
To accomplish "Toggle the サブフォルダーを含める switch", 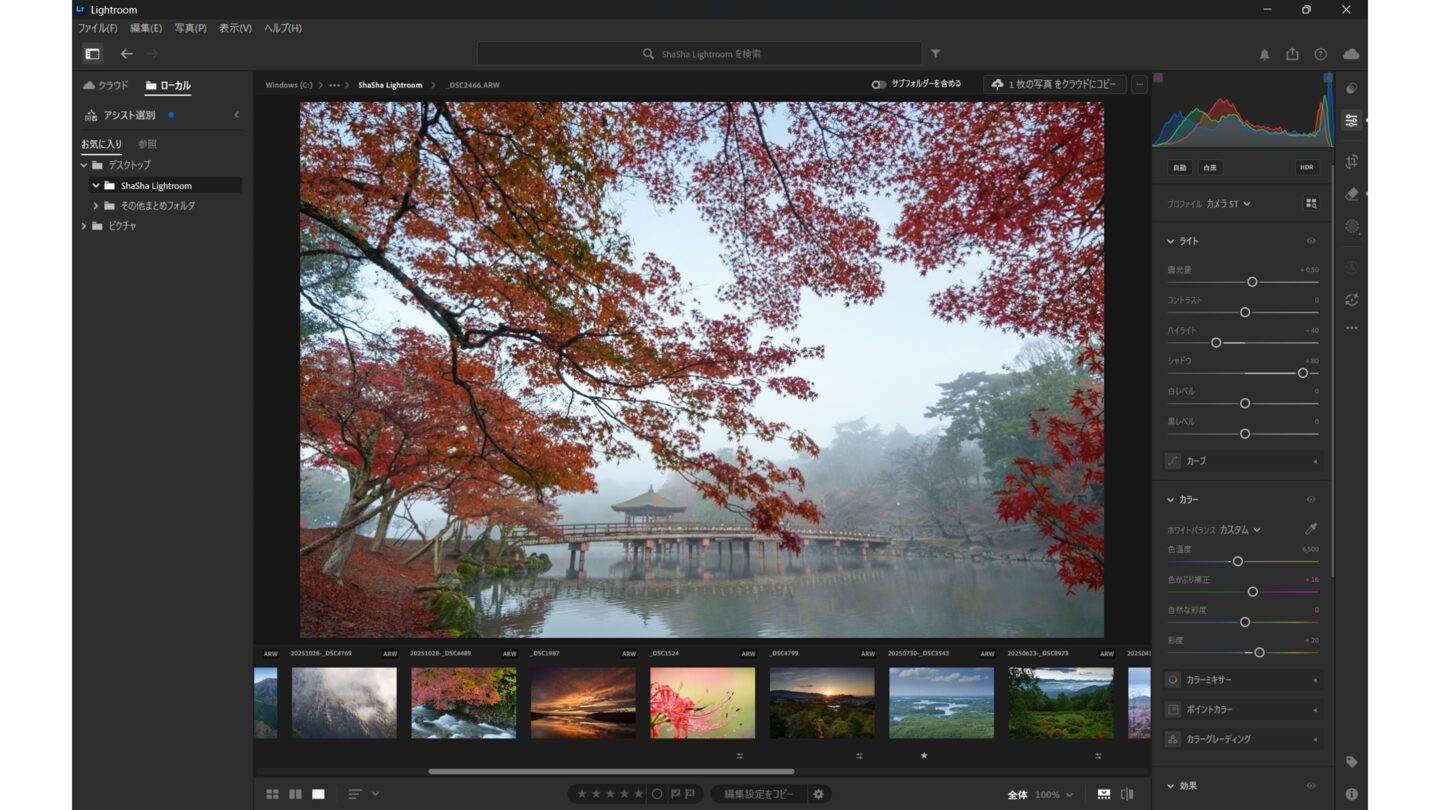I will pyautogui.click(x=878, y=85).
